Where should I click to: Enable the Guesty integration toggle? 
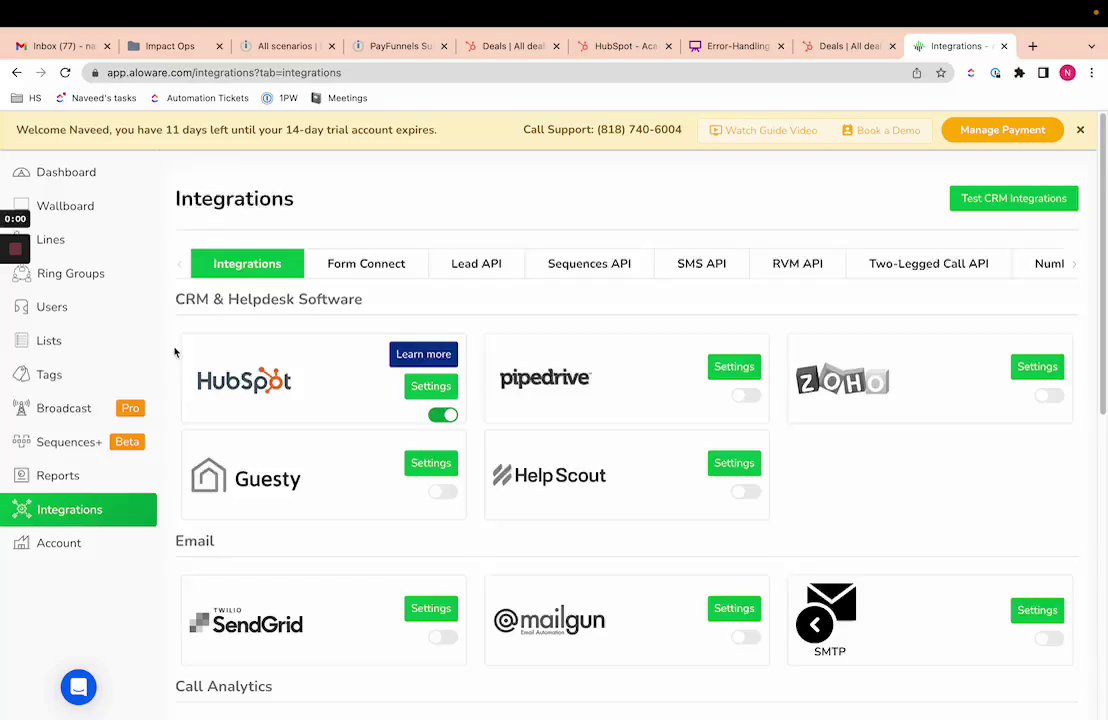click(x=443, y=492)
